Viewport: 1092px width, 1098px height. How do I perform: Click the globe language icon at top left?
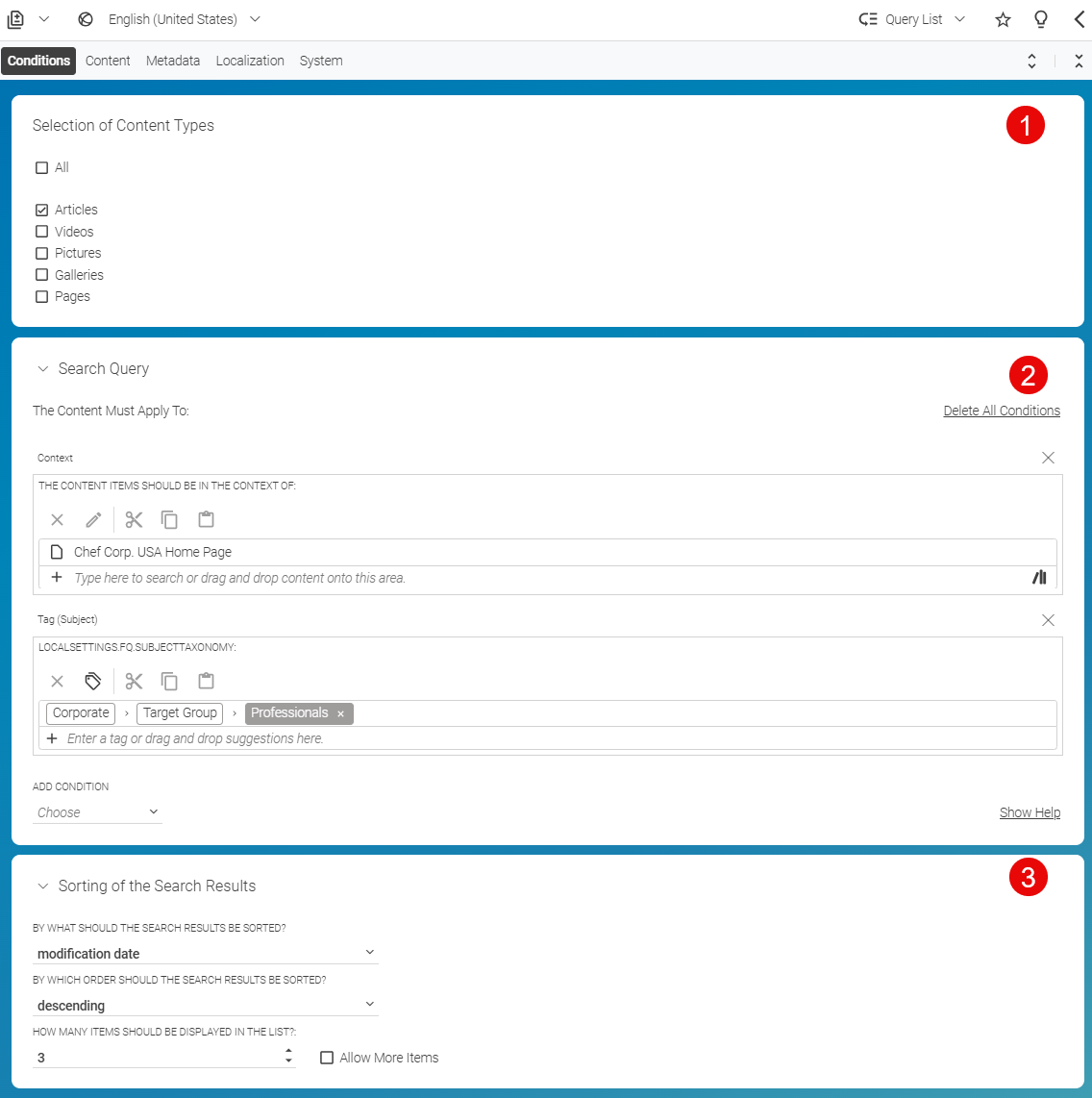(x=85, y=18)
